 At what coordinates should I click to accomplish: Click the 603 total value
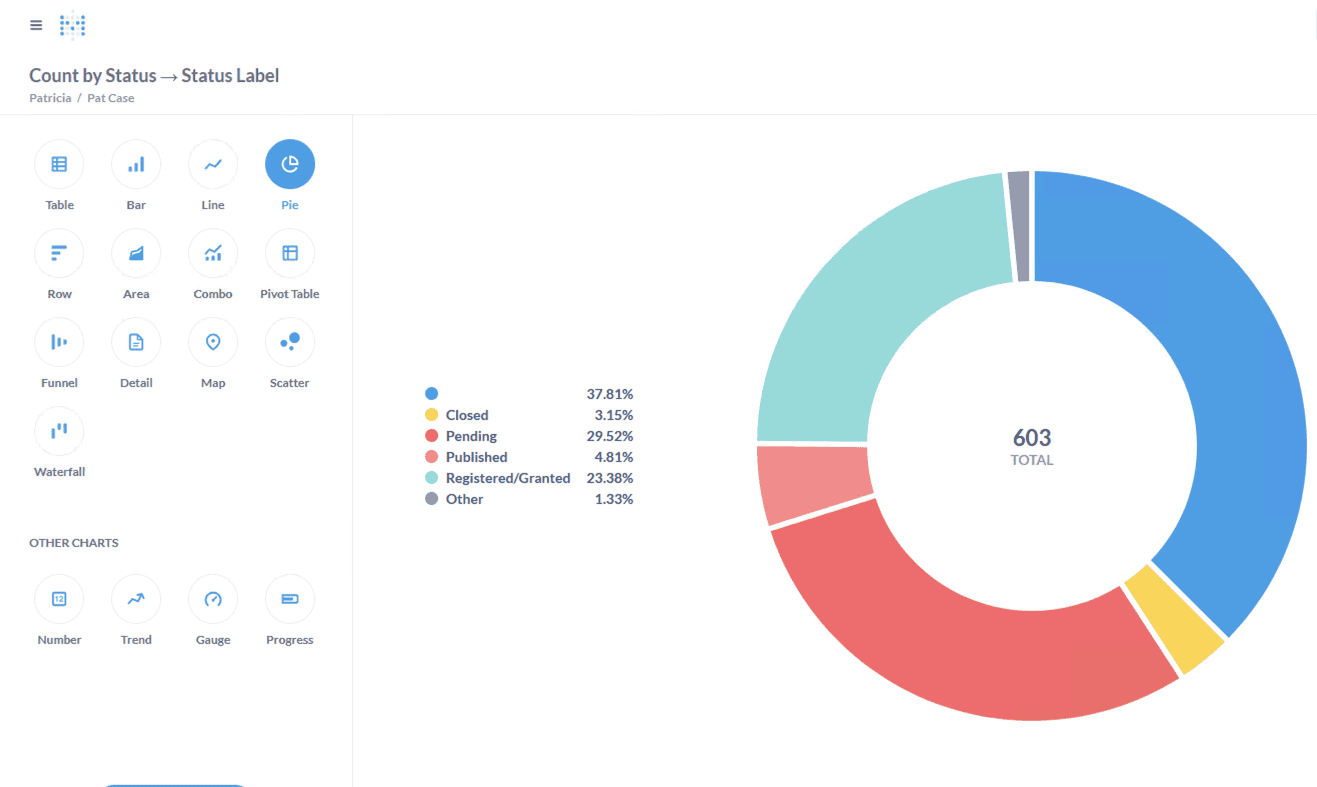click(1032, 438)
